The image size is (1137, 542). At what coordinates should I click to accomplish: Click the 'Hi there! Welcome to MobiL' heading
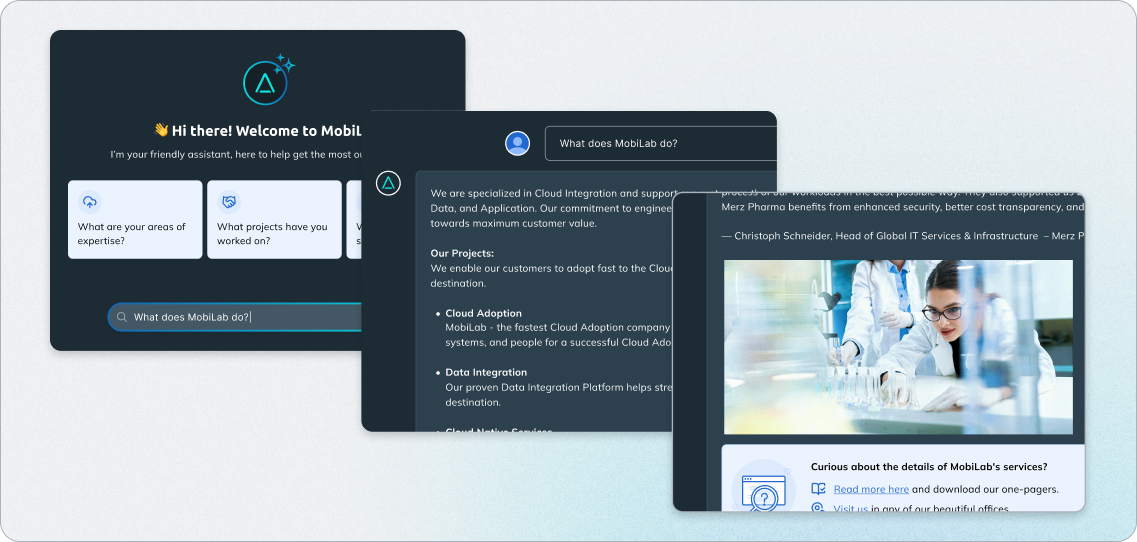click(x=258, y=131)
